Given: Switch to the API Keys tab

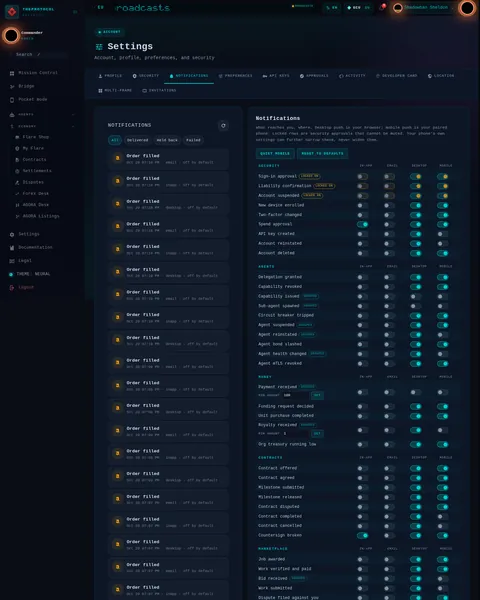Looking at the screenshot, I should click(276, 76).
